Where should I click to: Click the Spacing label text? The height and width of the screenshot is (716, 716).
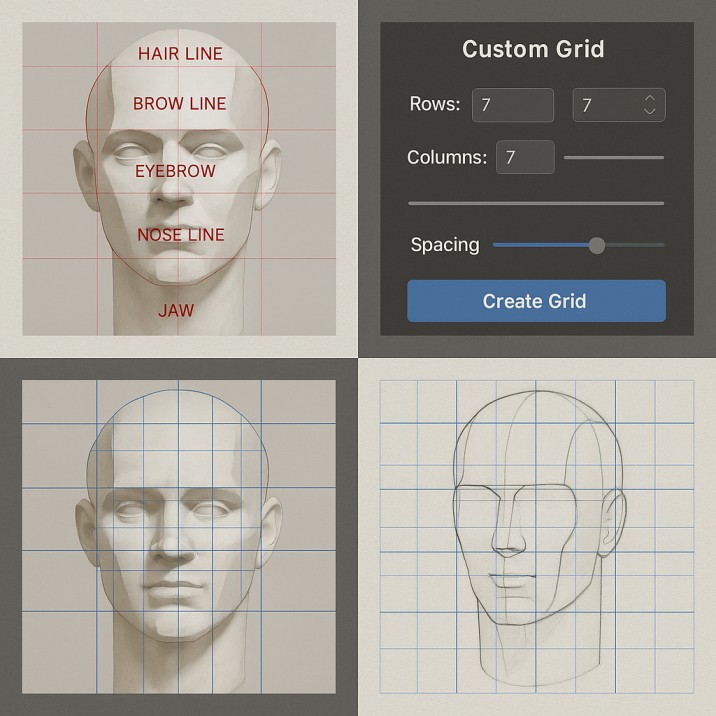444,245
